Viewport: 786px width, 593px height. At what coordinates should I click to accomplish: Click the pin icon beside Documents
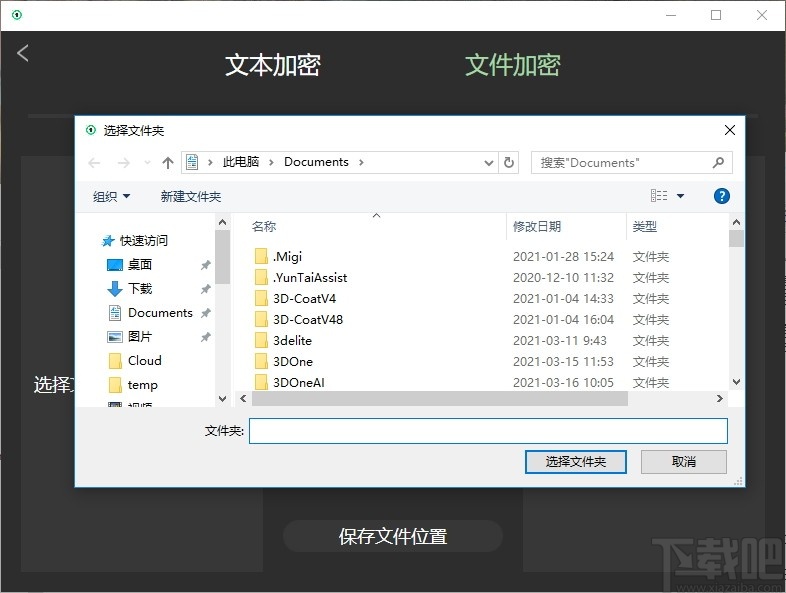206,313
